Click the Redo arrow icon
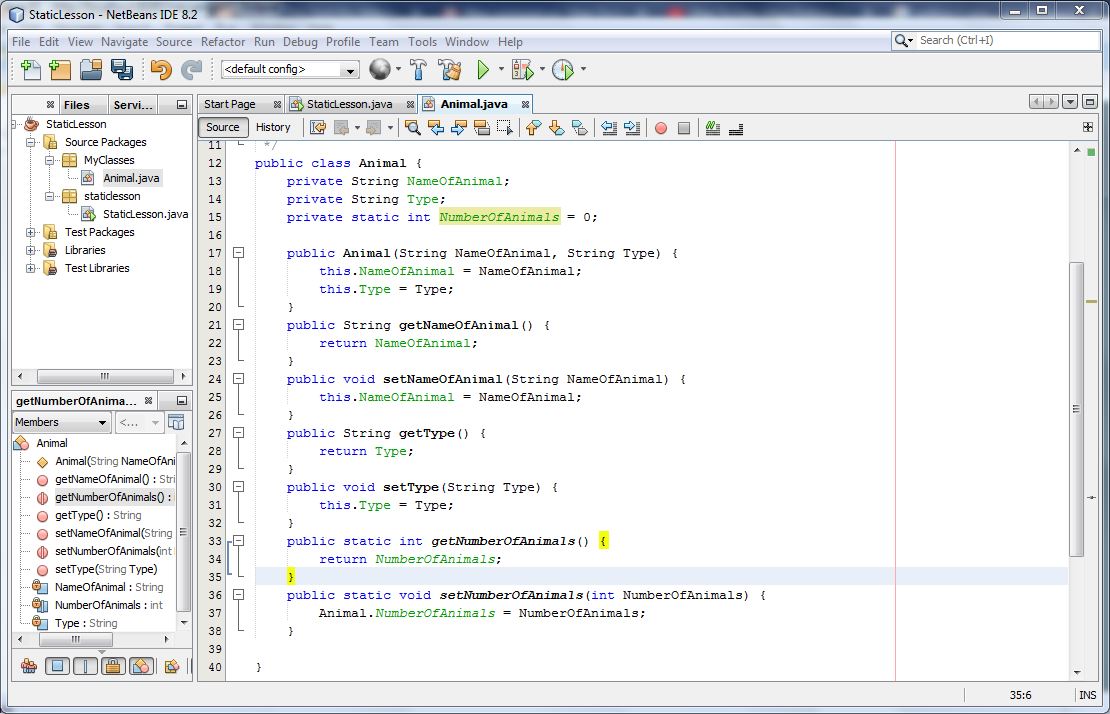The image size is (1110, 714). pos(191,69)
